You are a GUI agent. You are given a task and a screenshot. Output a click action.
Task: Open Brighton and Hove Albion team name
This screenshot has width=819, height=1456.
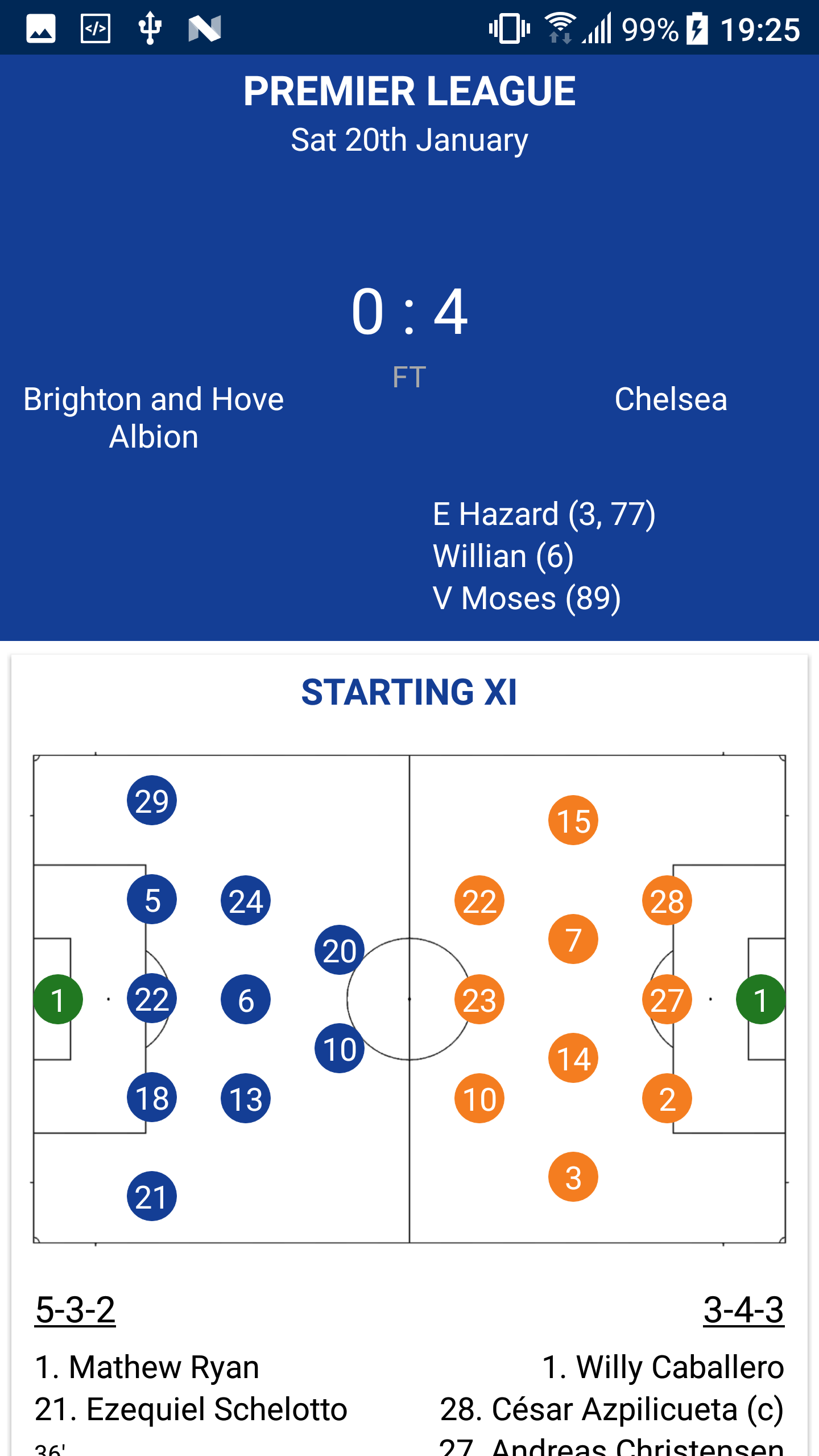[154, 417]
